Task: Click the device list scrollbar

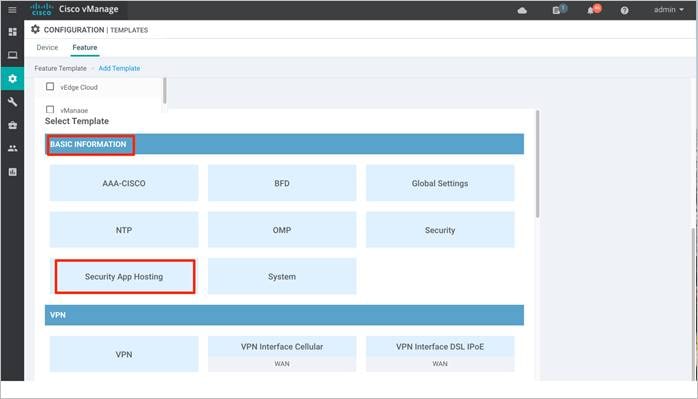Action: [x=165, y=91]
